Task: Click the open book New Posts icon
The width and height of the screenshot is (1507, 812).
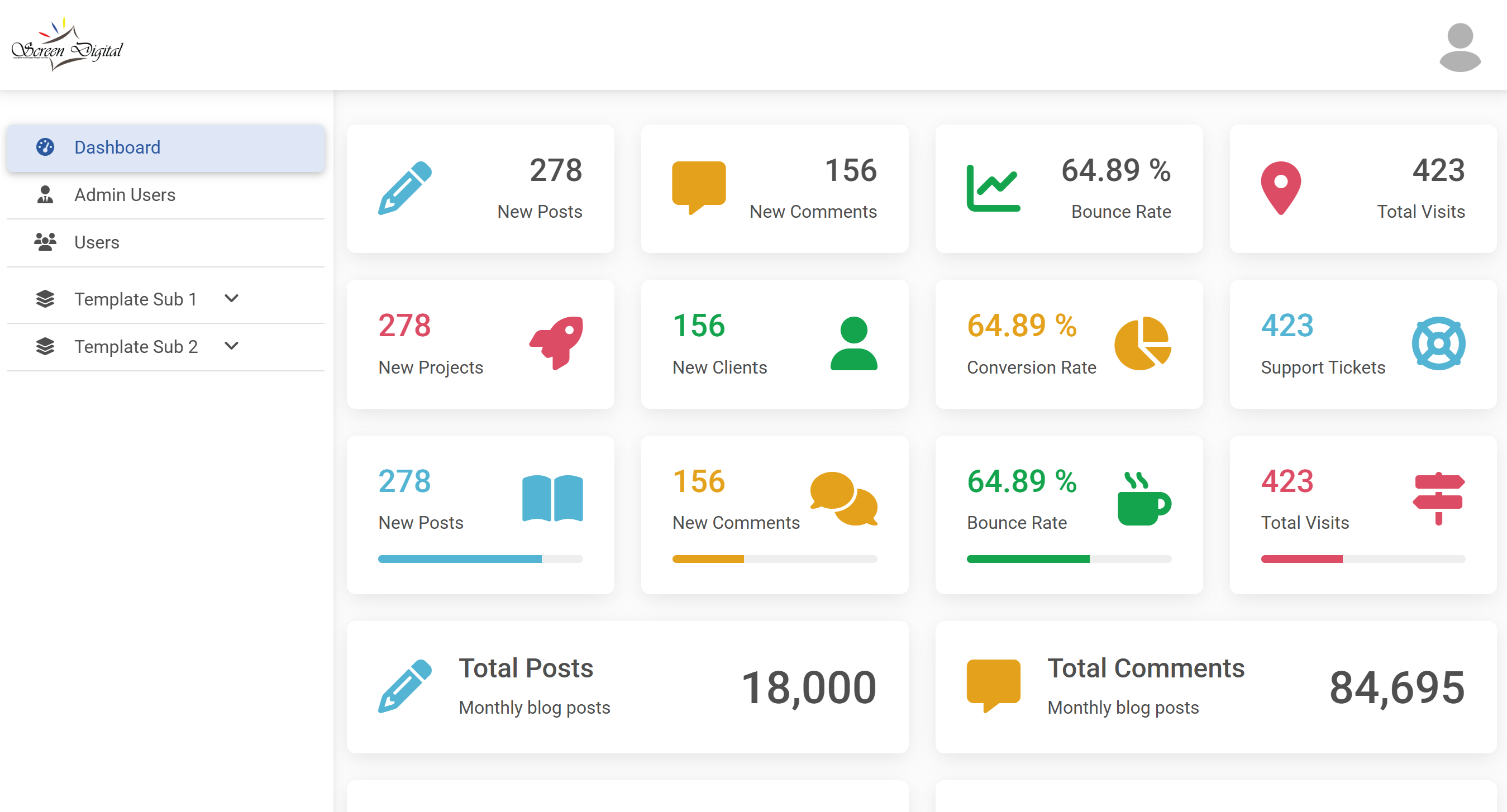Action: coord(552,499)
